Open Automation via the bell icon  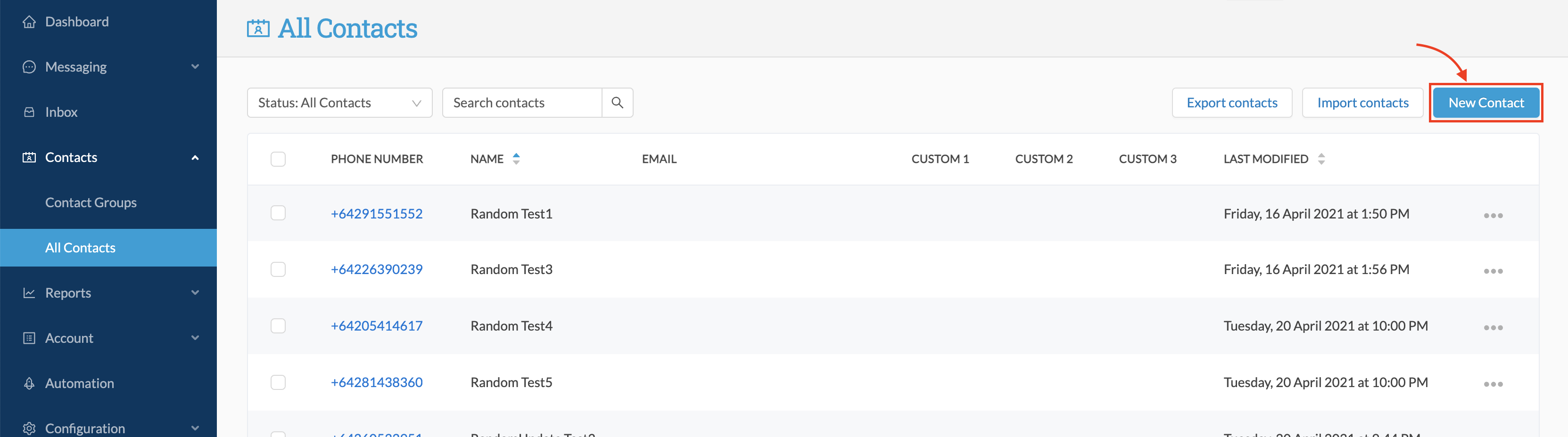(x=29, y=383)
